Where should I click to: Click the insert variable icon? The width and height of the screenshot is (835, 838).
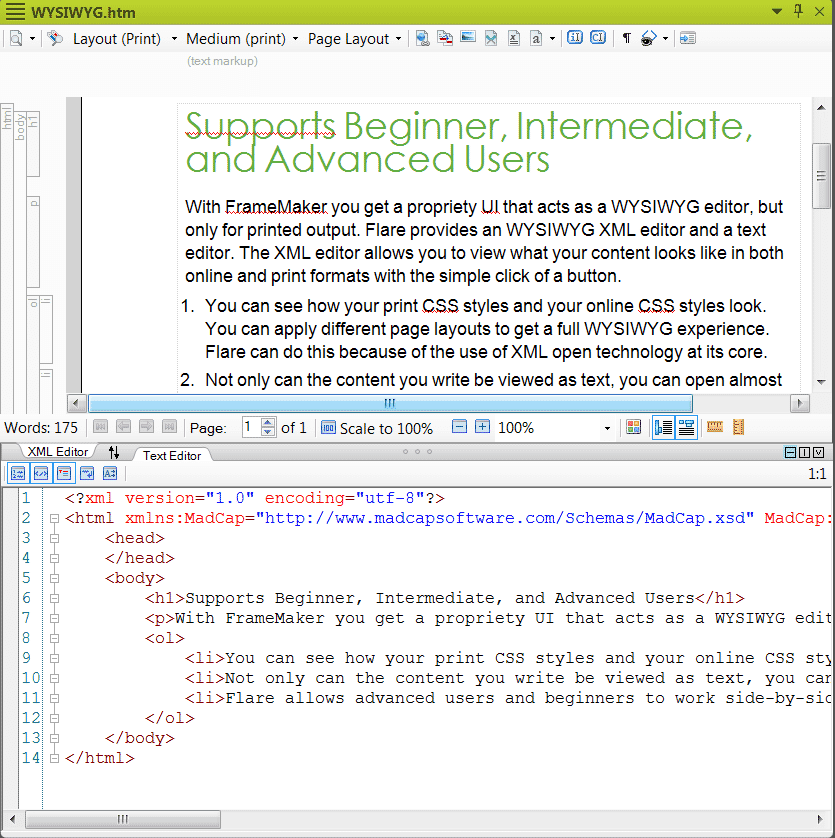[x=514, y=38]
